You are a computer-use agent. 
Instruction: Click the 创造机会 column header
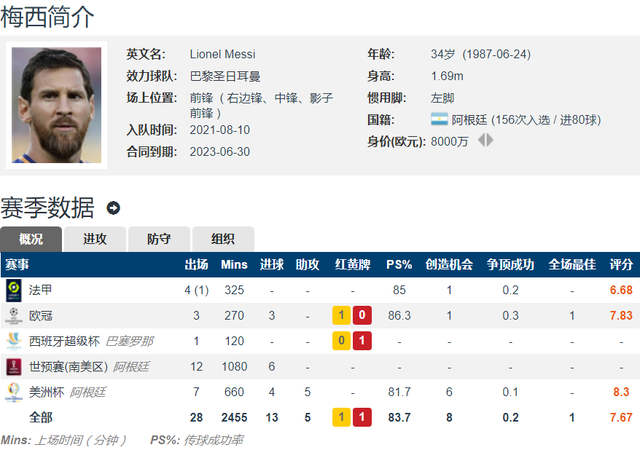click(449, 265)
